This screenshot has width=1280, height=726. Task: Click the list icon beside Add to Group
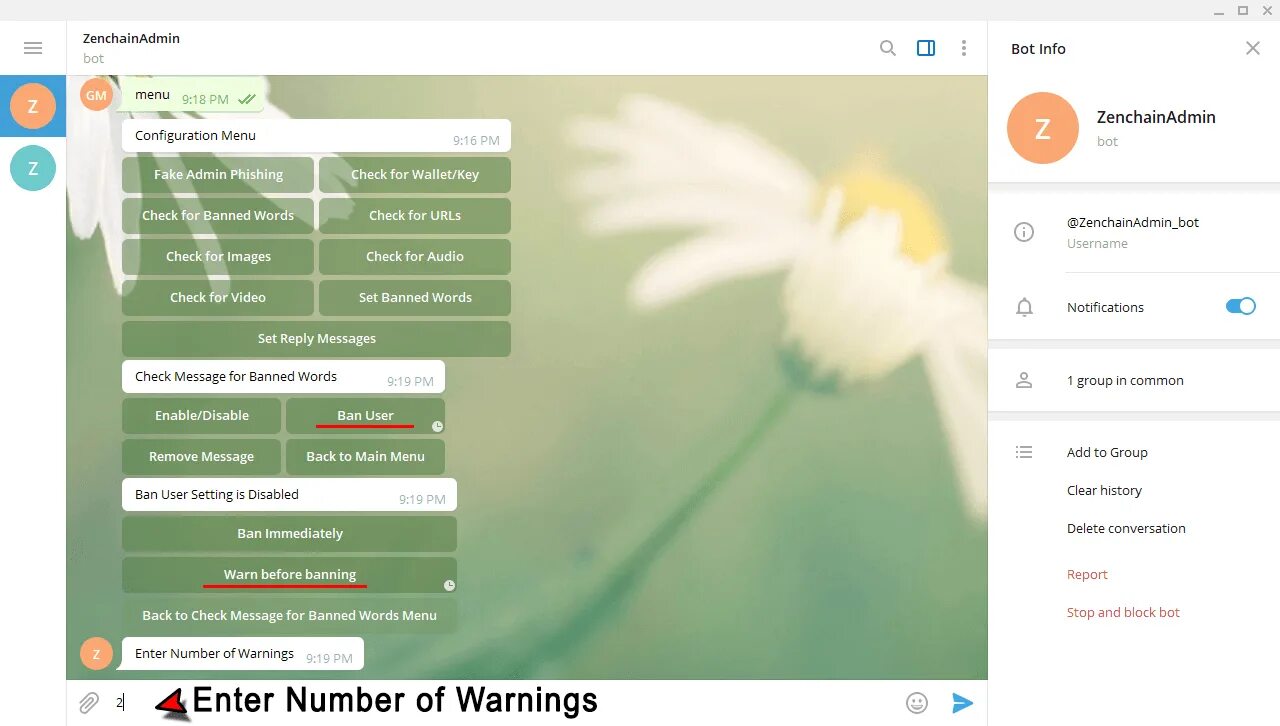[1024, 452]
